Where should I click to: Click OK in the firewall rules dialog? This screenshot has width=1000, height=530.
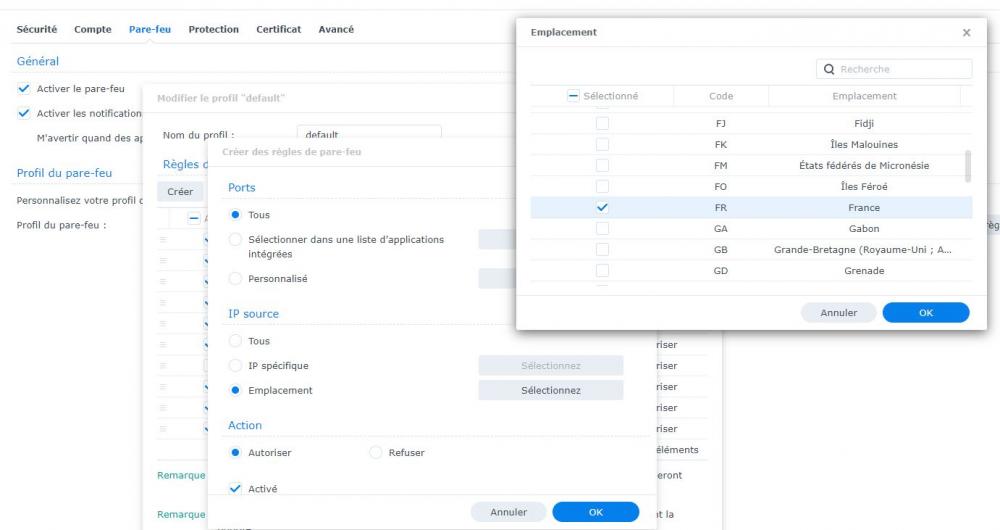click(596, 512)
